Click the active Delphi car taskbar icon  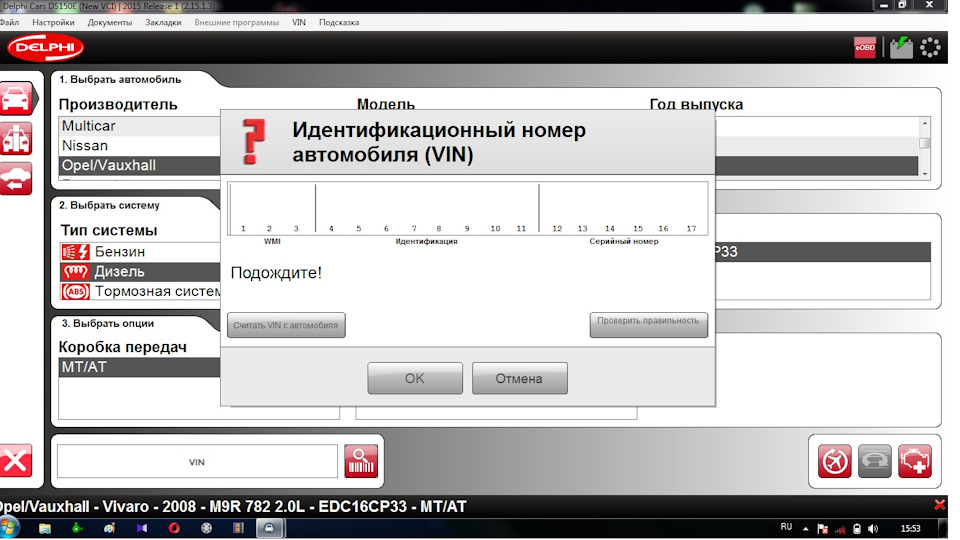click(269, 528)
